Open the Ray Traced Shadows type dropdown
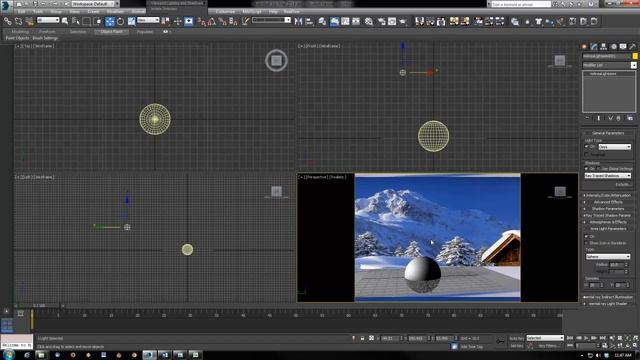The height and width of the screenshot is (360, 640). click(x=608, y=176)
